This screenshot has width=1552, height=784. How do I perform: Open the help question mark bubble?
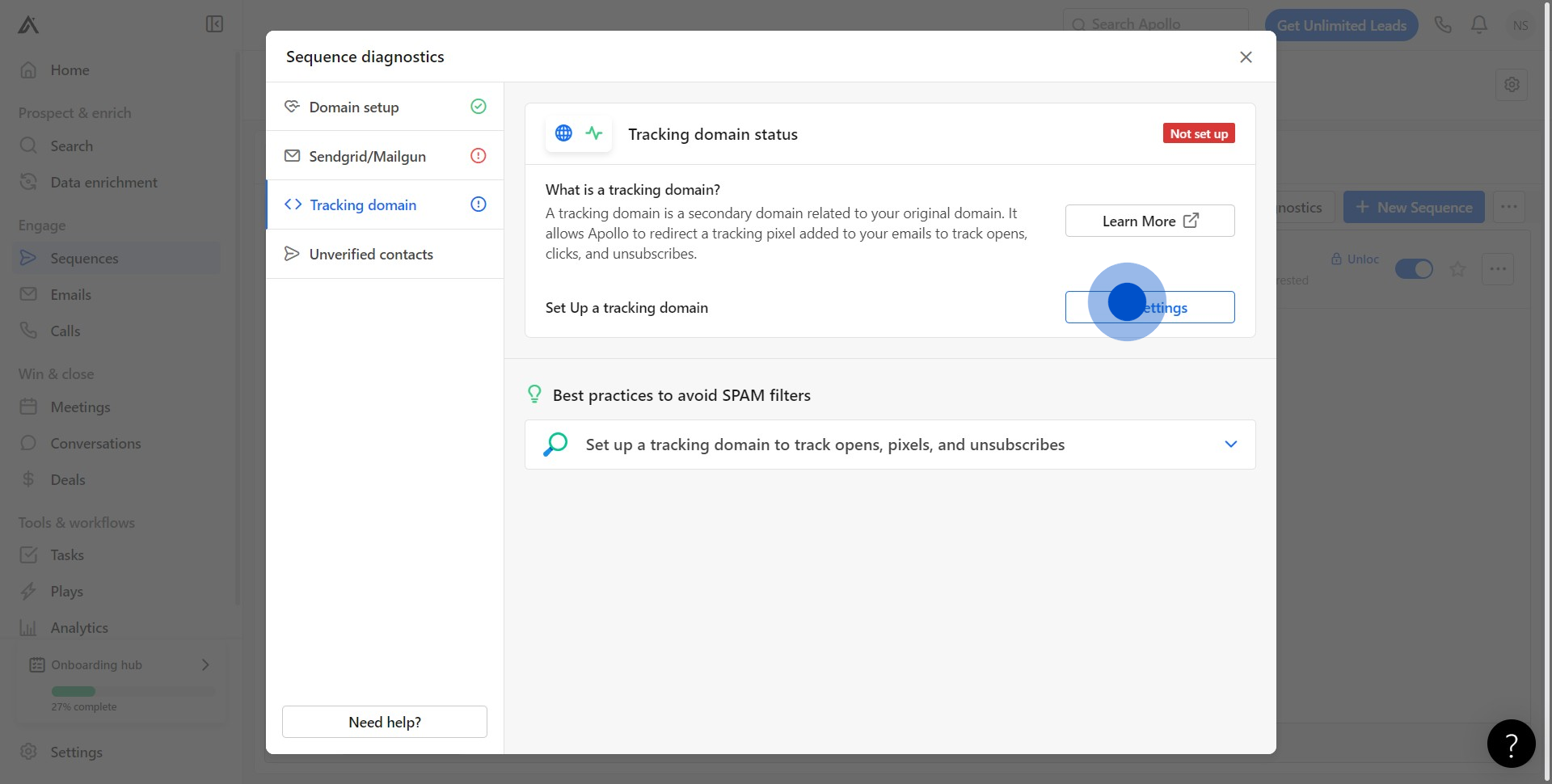point(1511,744)
